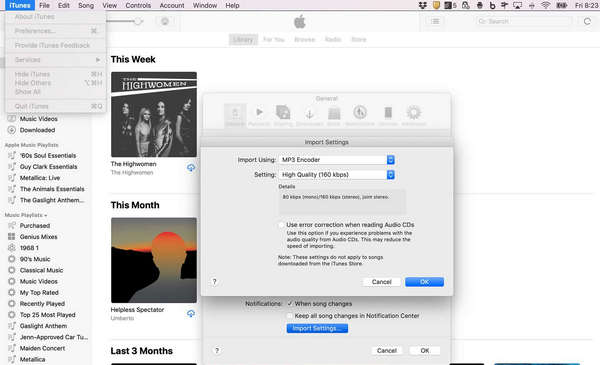
Task: Switch to the For You tab
Action: click(274, 39)
